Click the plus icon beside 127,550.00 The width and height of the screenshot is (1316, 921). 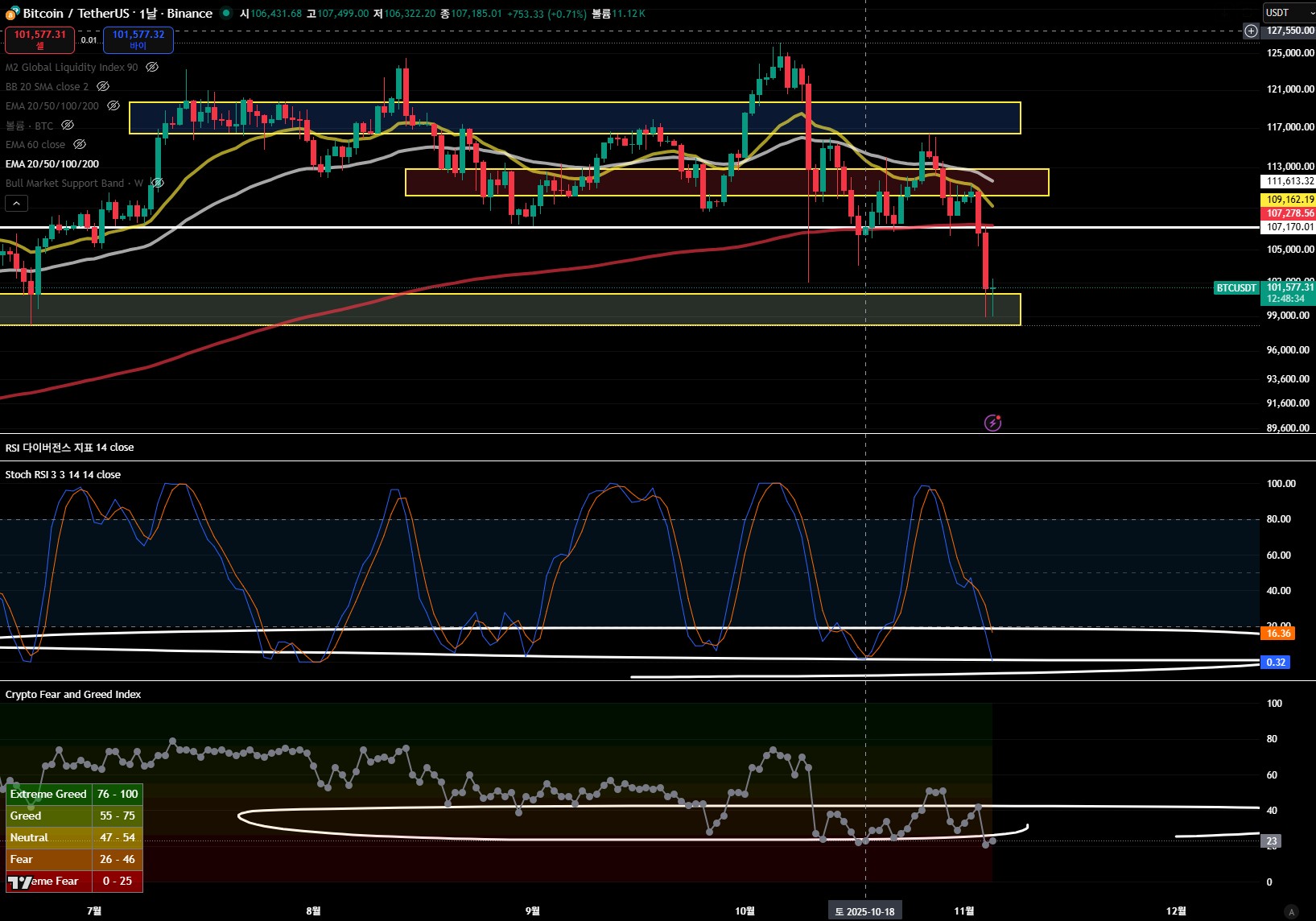pos(1251,31)
